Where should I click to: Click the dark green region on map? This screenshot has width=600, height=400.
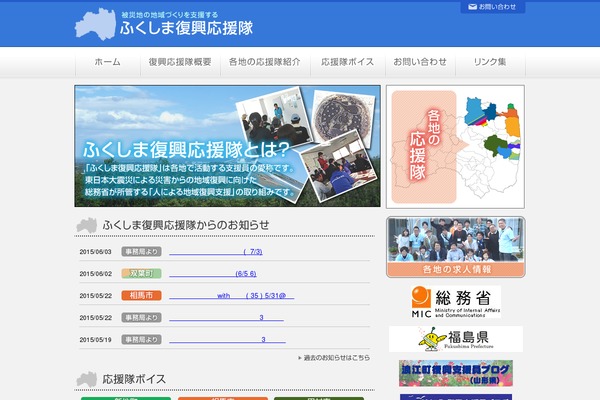[x=494, y=145]
